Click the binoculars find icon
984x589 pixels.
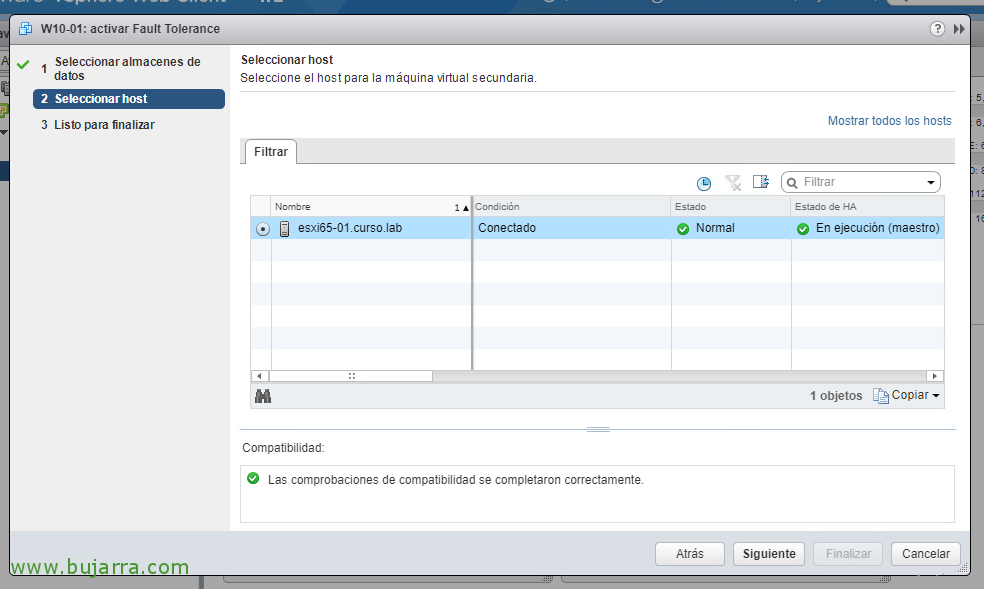[263, 396]
